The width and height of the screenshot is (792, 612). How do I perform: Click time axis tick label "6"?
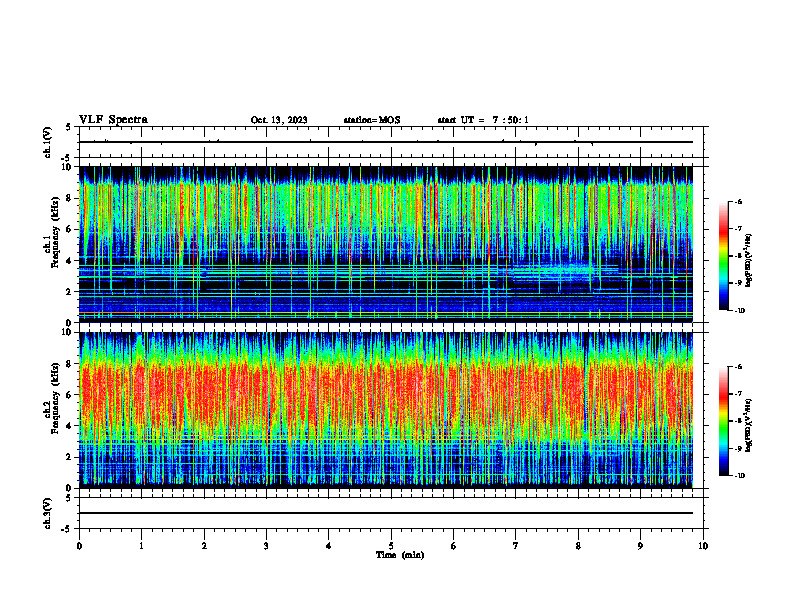(454, 546)
